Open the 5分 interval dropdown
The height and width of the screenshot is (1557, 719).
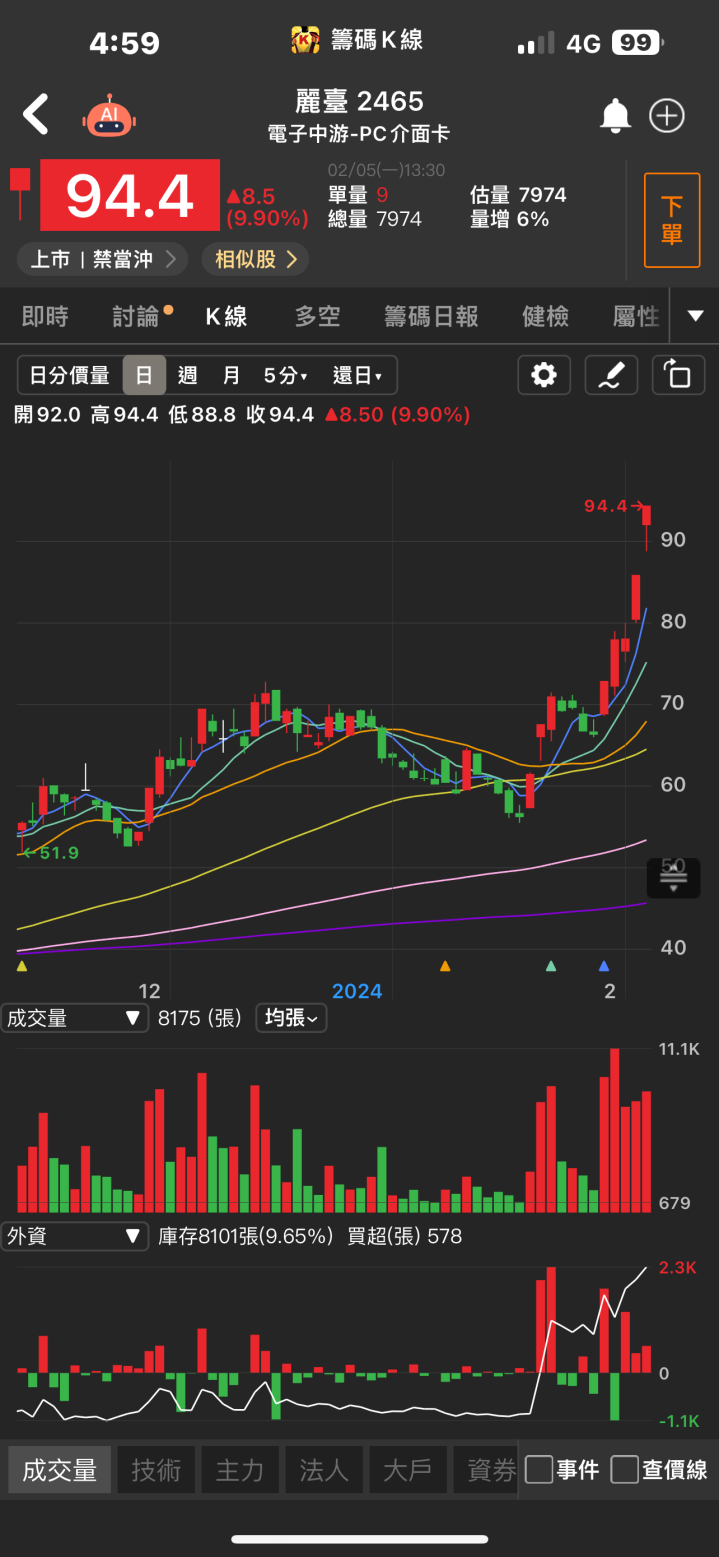[286, 375]
